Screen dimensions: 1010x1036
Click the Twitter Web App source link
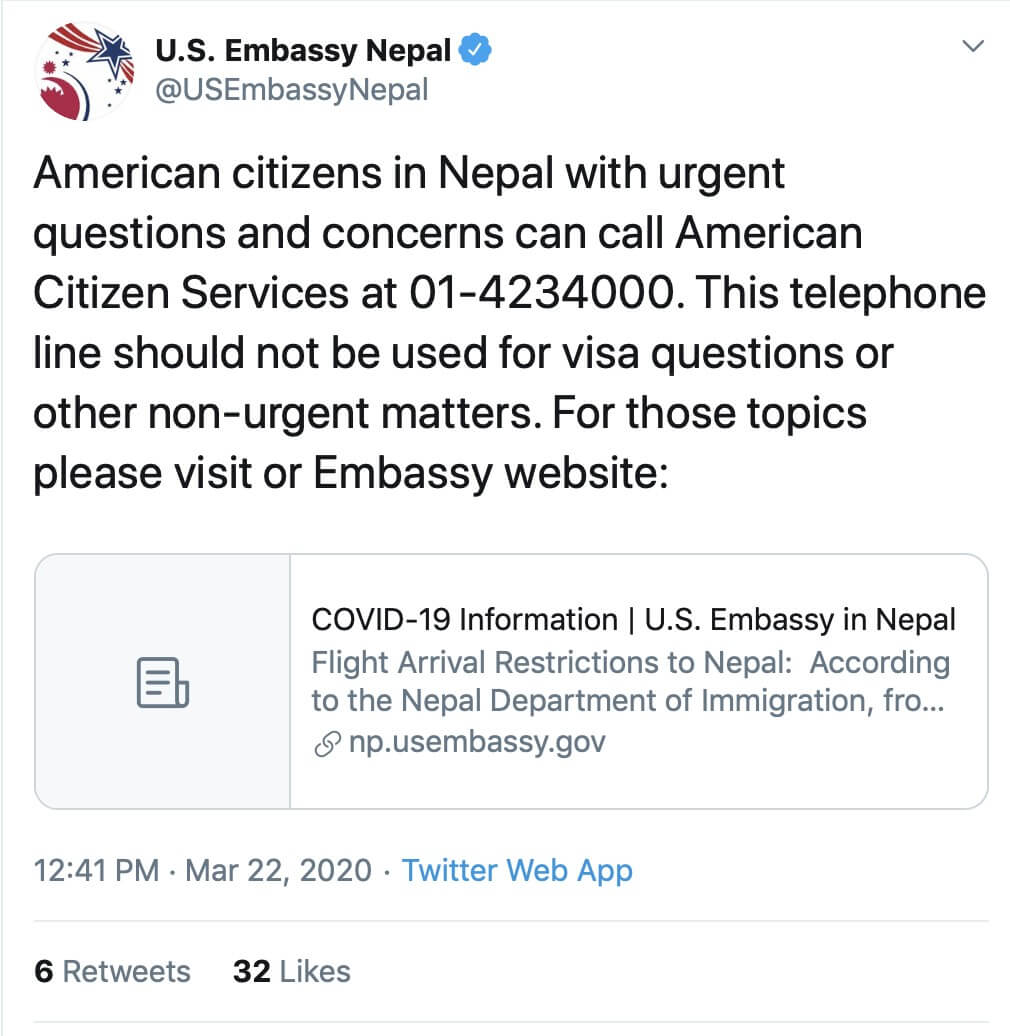click(x=517, y=870)
